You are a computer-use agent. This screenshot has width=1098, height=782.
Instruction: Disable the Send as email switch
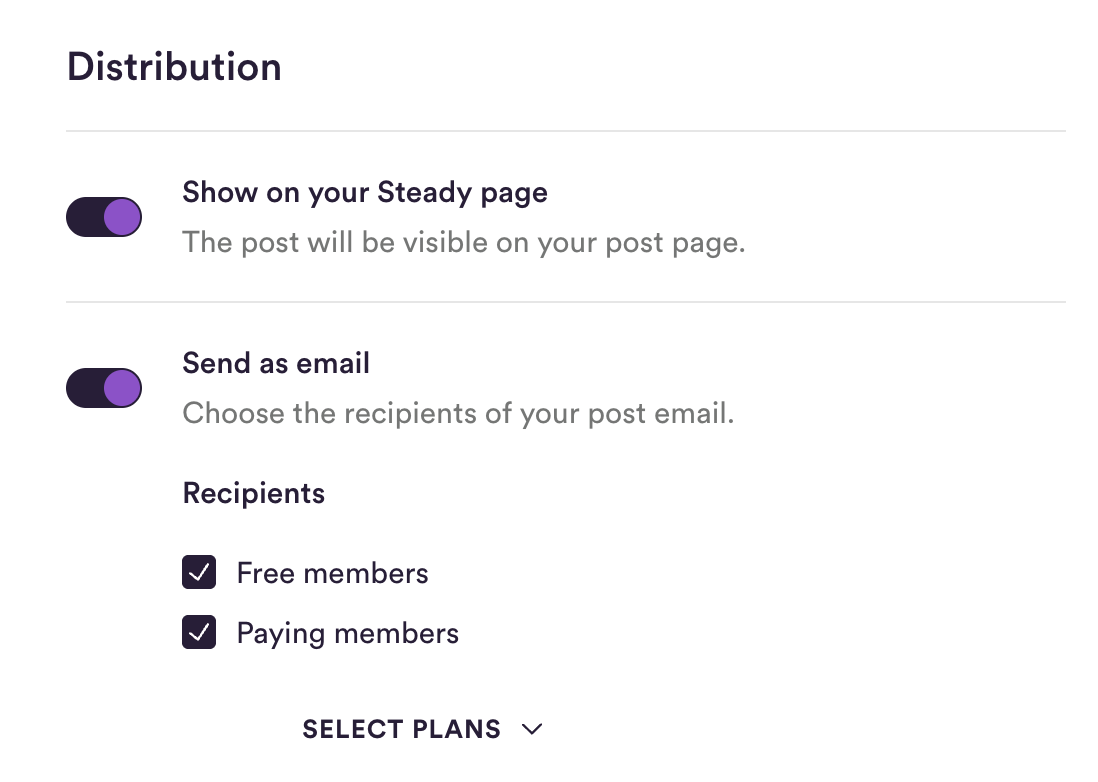point(104,388)
